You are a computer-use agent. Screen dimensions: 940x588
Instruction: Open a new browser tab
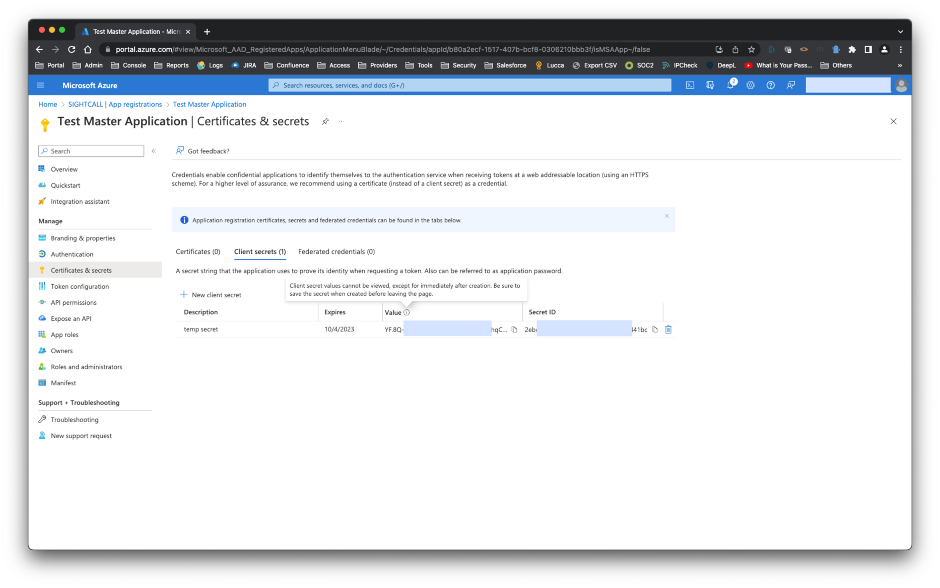coord(207,31)
